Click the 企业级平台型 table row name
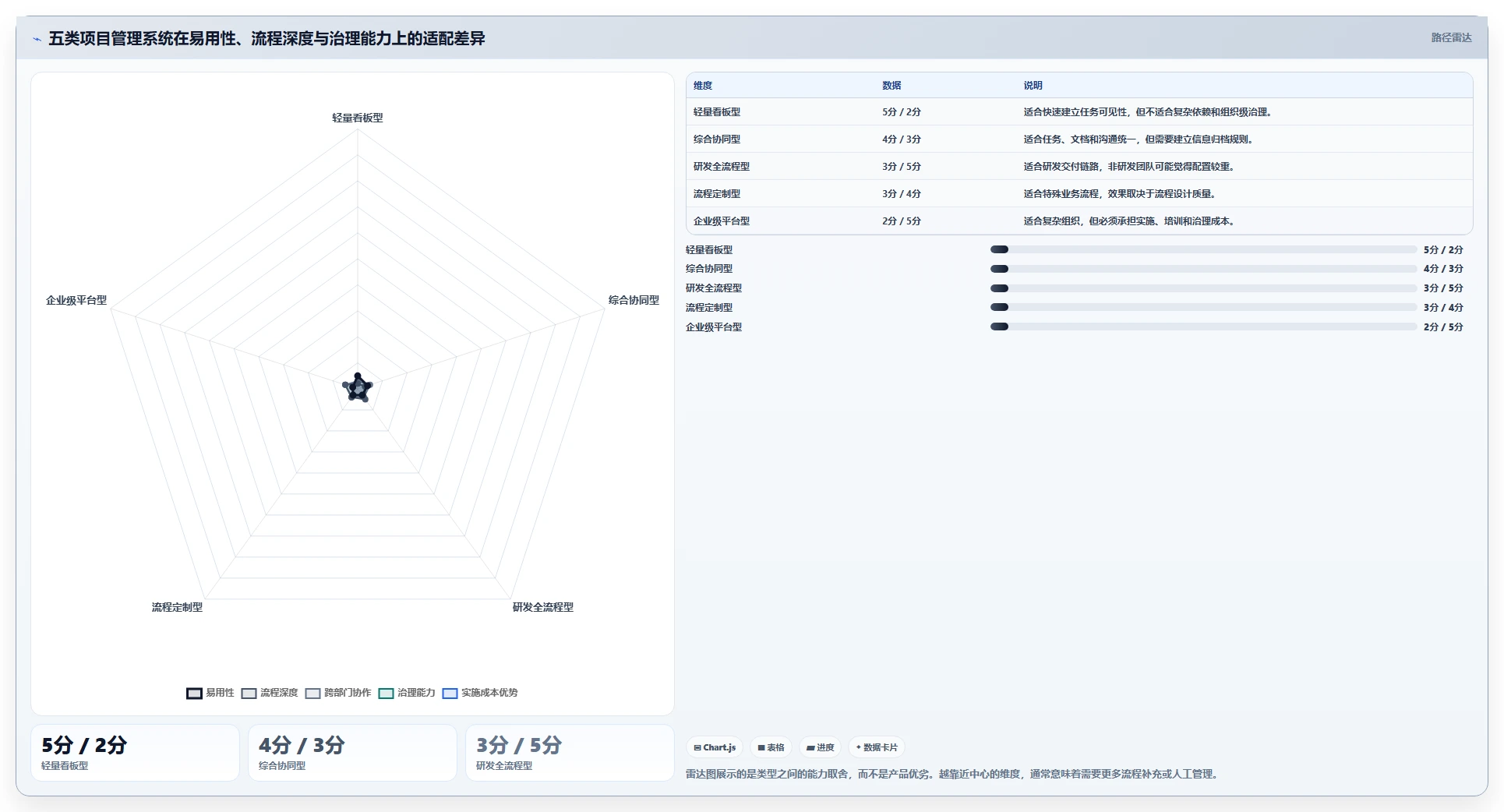This screenshot has width=1504, height=812. point(722,221)
